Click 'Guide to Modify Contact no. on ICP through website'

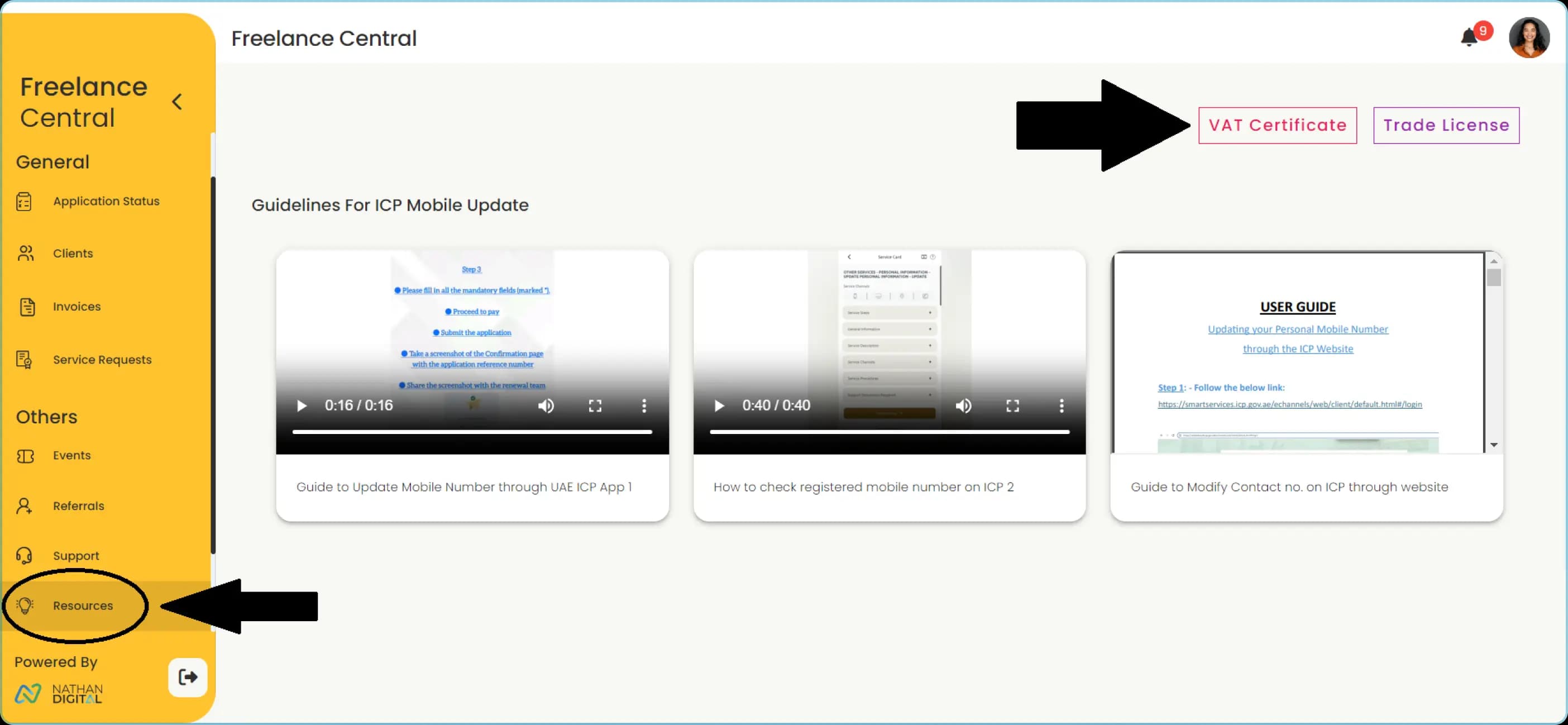[1289, 487]
